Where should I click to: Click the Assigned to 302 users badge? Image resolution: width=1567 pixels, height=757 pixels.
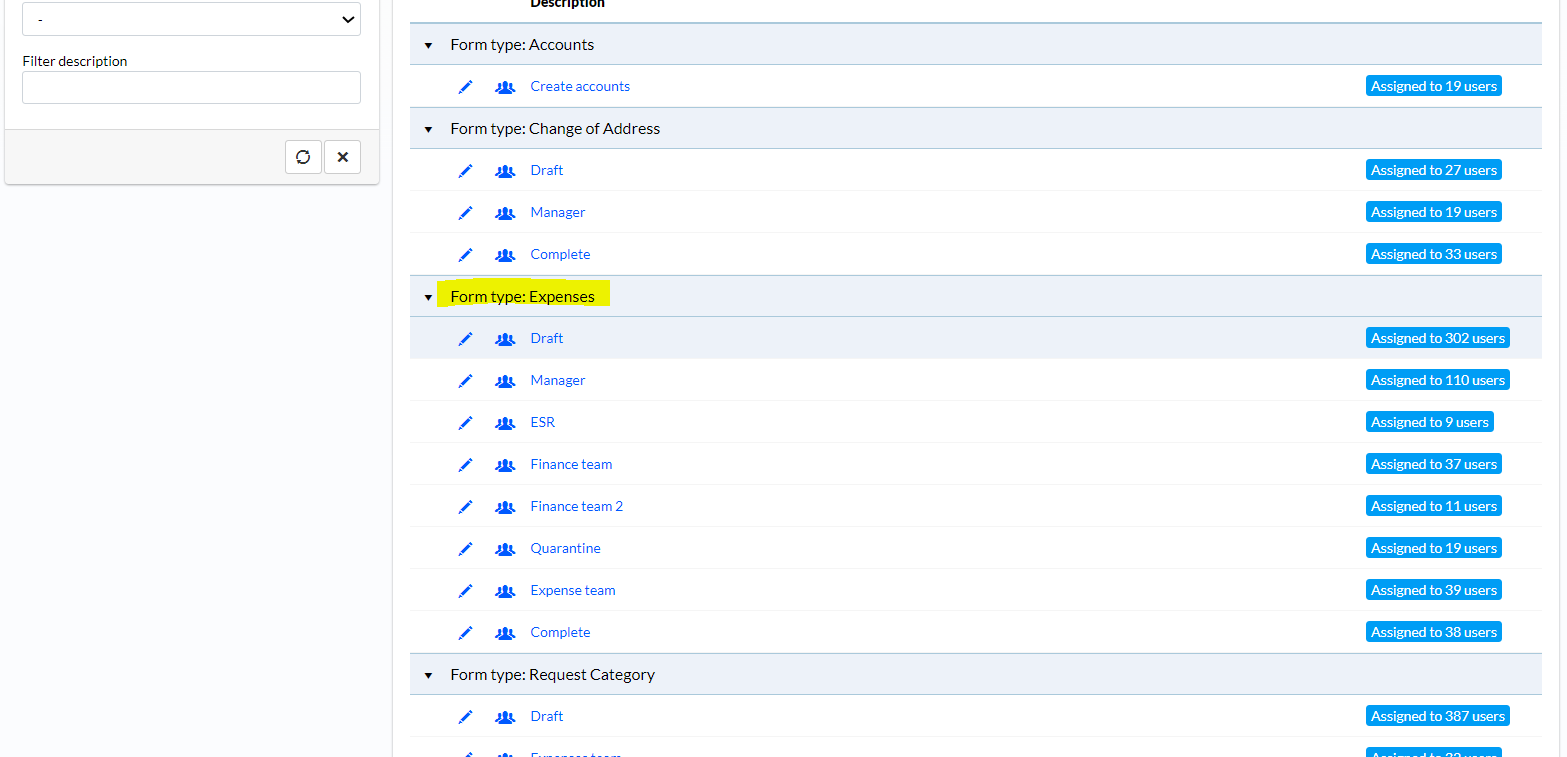(x=1438, y=338)
